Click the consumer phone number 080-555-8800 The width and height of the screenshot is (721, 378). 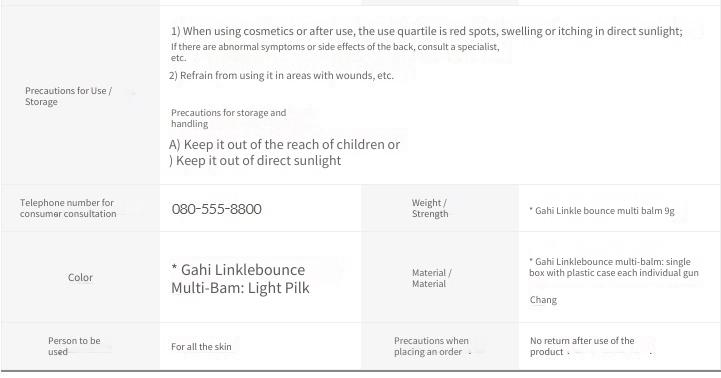[x=217, y=209]
